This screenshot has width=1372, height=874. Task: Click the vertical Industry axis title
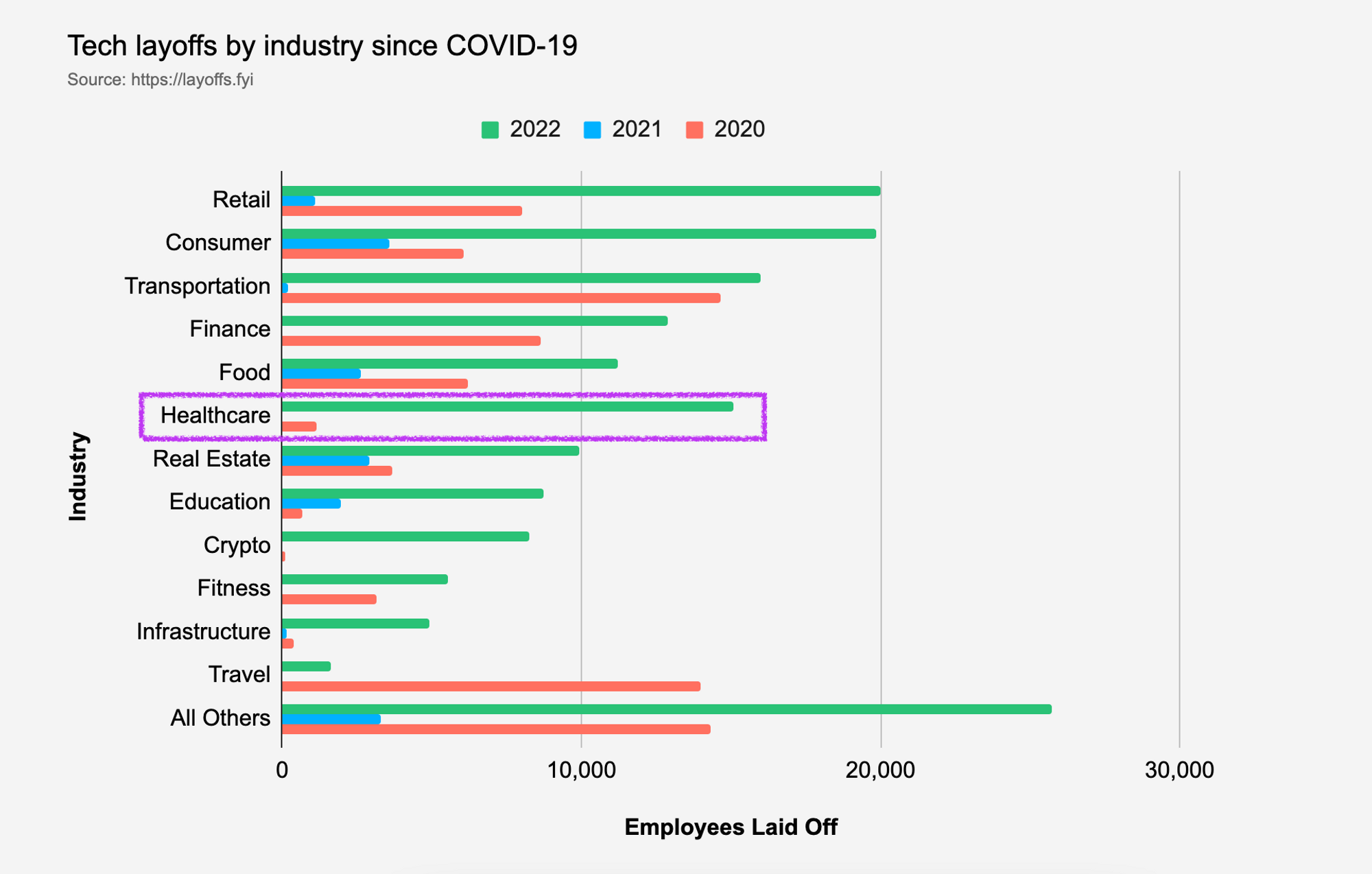pos(78,477)
